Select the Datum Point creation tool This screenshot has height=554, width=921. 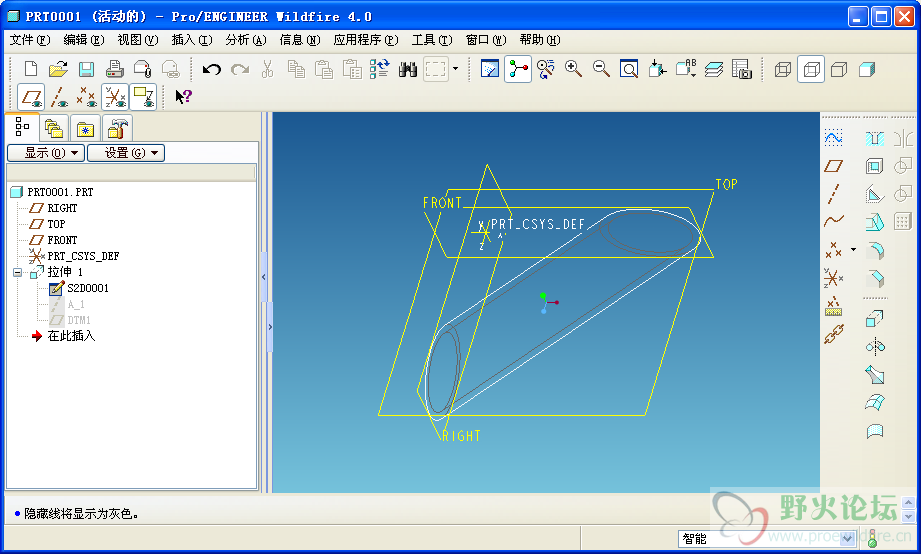tap(833, 250)
